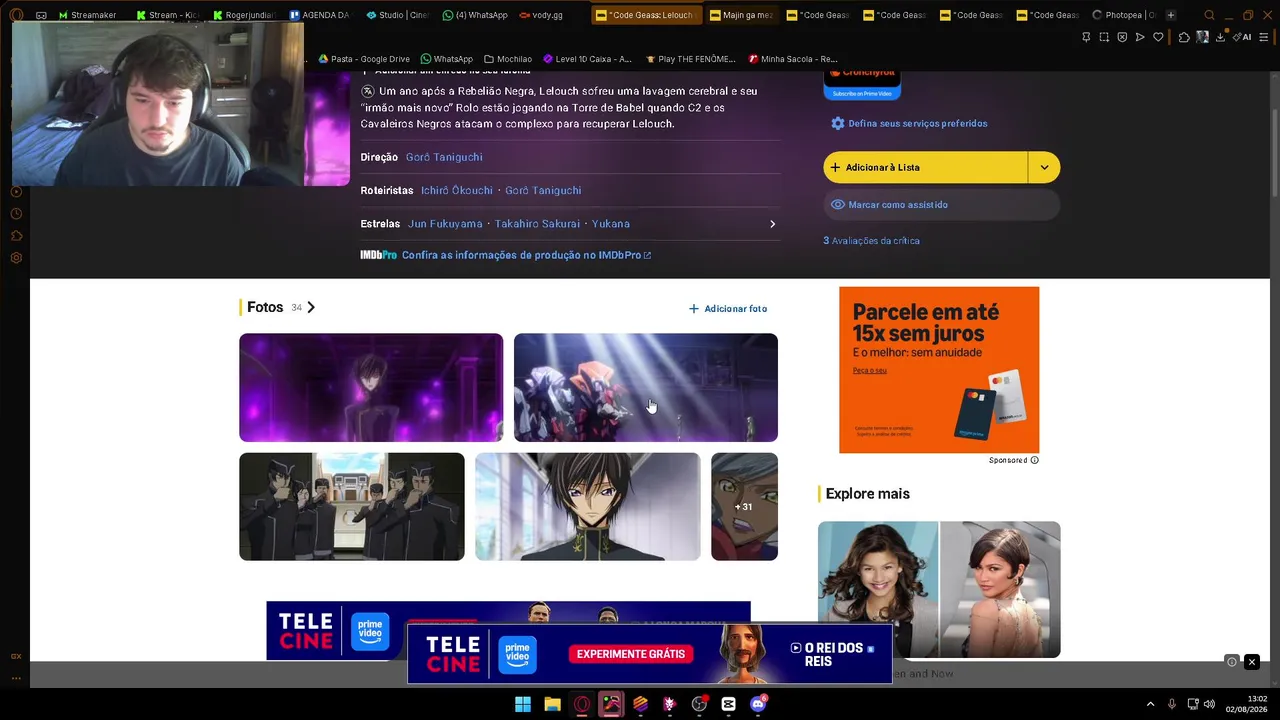Image resolution: width=1280 pixels, height=720 pixels.
Task: Open writer Ichirō Ōkouchi link
Action: (457, 190)
